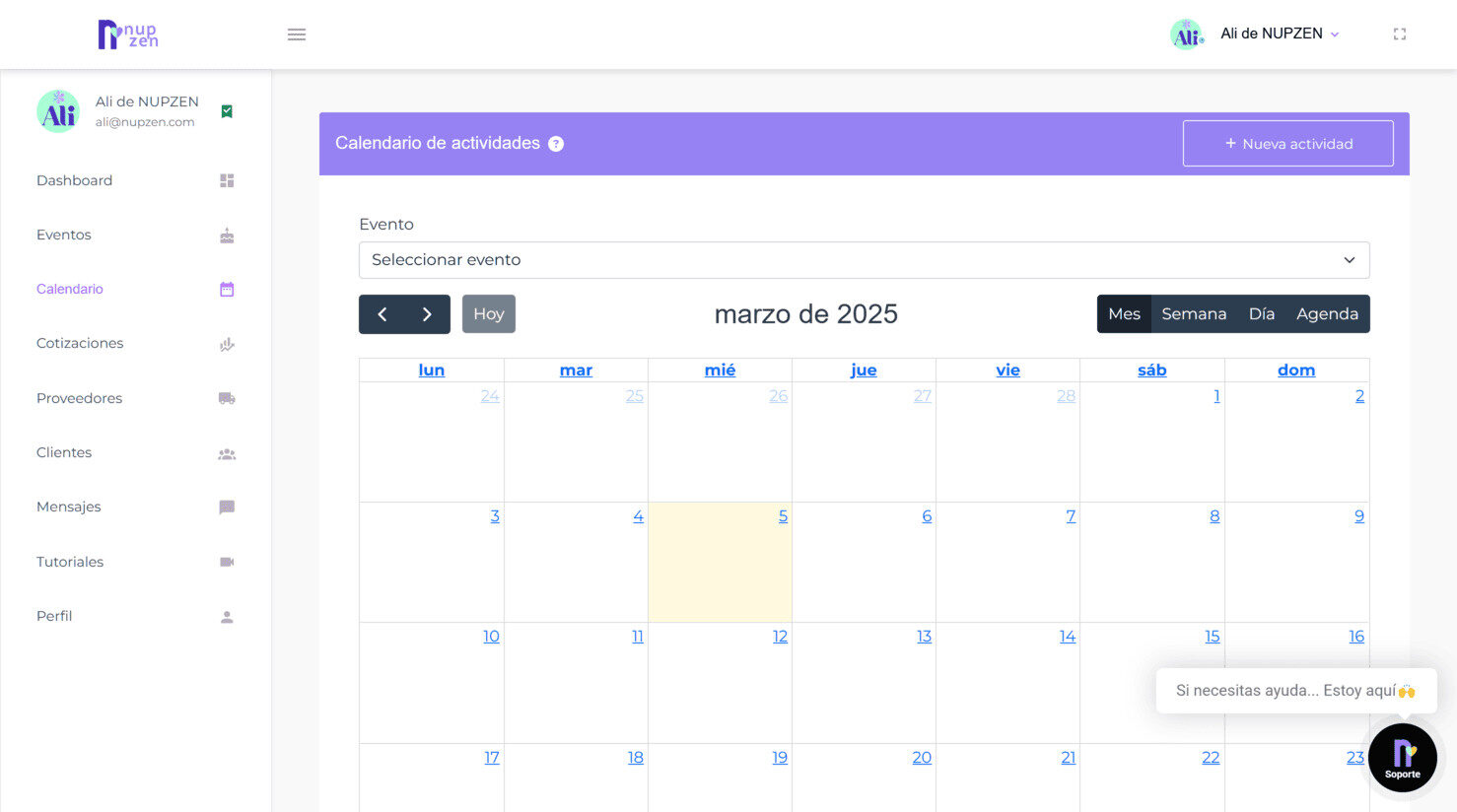Click the Tutoriales video camera icon
The height and width of the screenshot is (812, 1457).
point(227,562)
